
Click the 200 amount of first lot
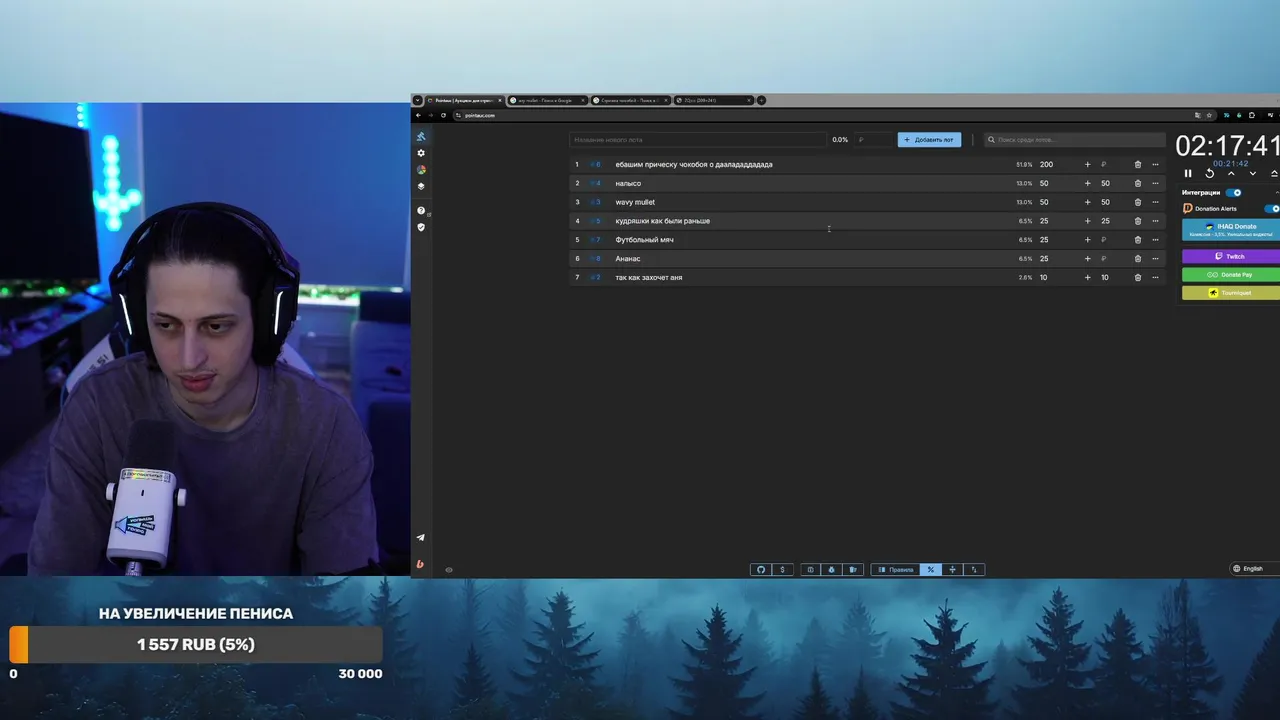pos(1046,164)
